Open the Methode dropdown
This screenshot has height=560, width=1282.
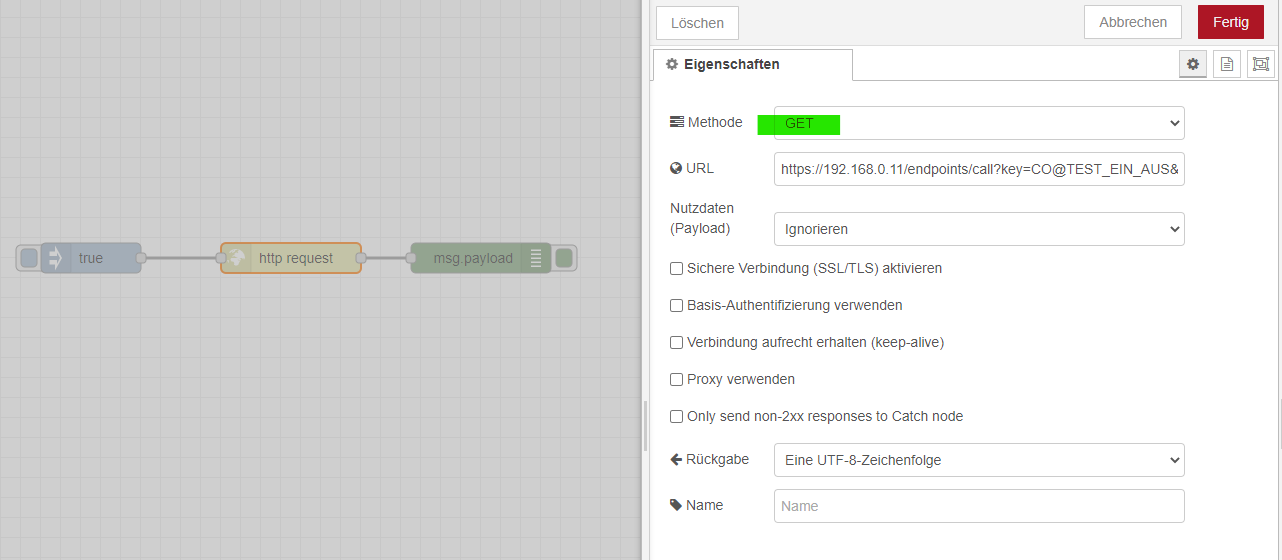point(979,123)
